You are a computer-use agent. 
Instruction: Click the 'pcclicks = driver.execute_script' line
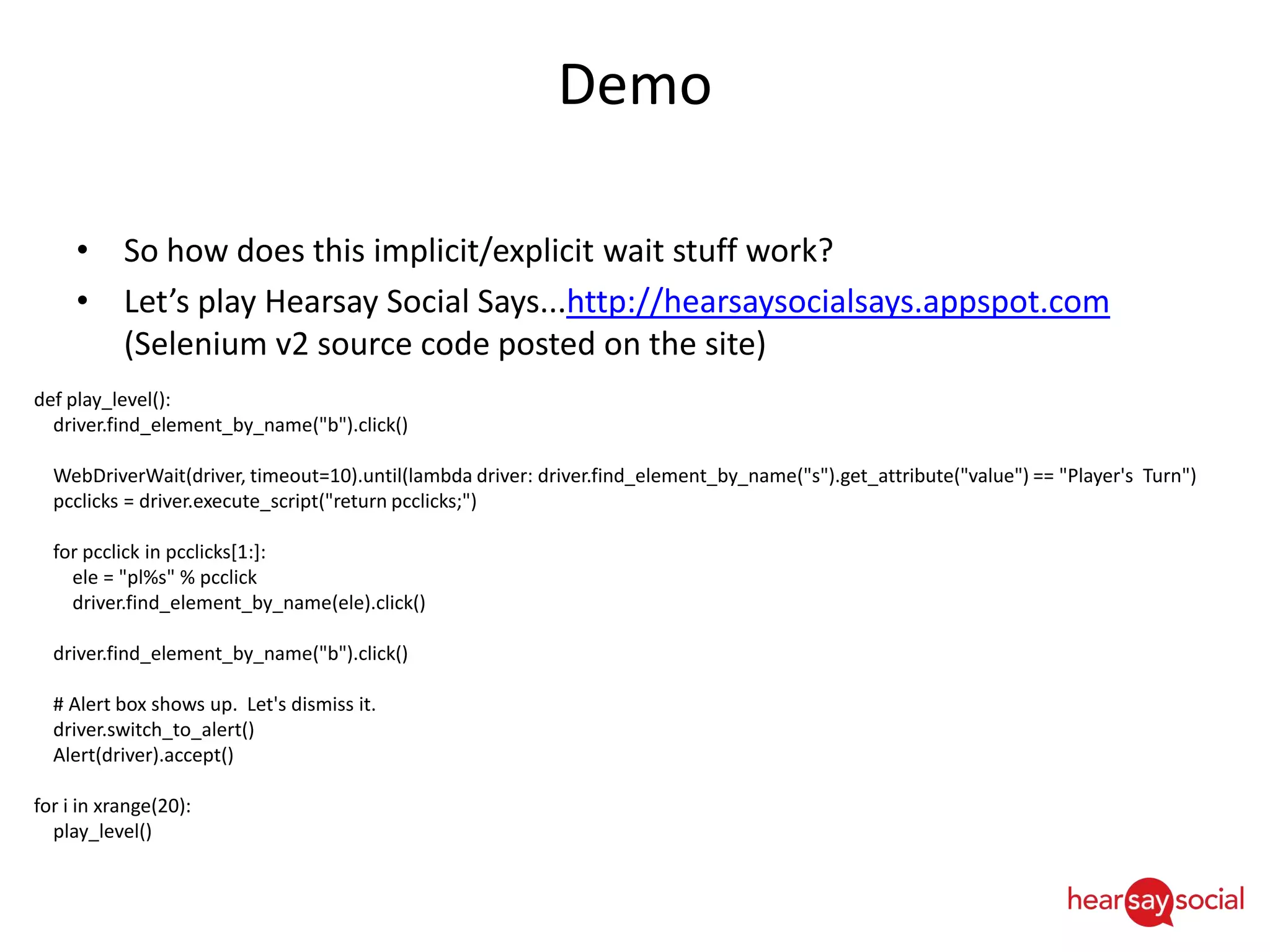(x=265, y=501)
